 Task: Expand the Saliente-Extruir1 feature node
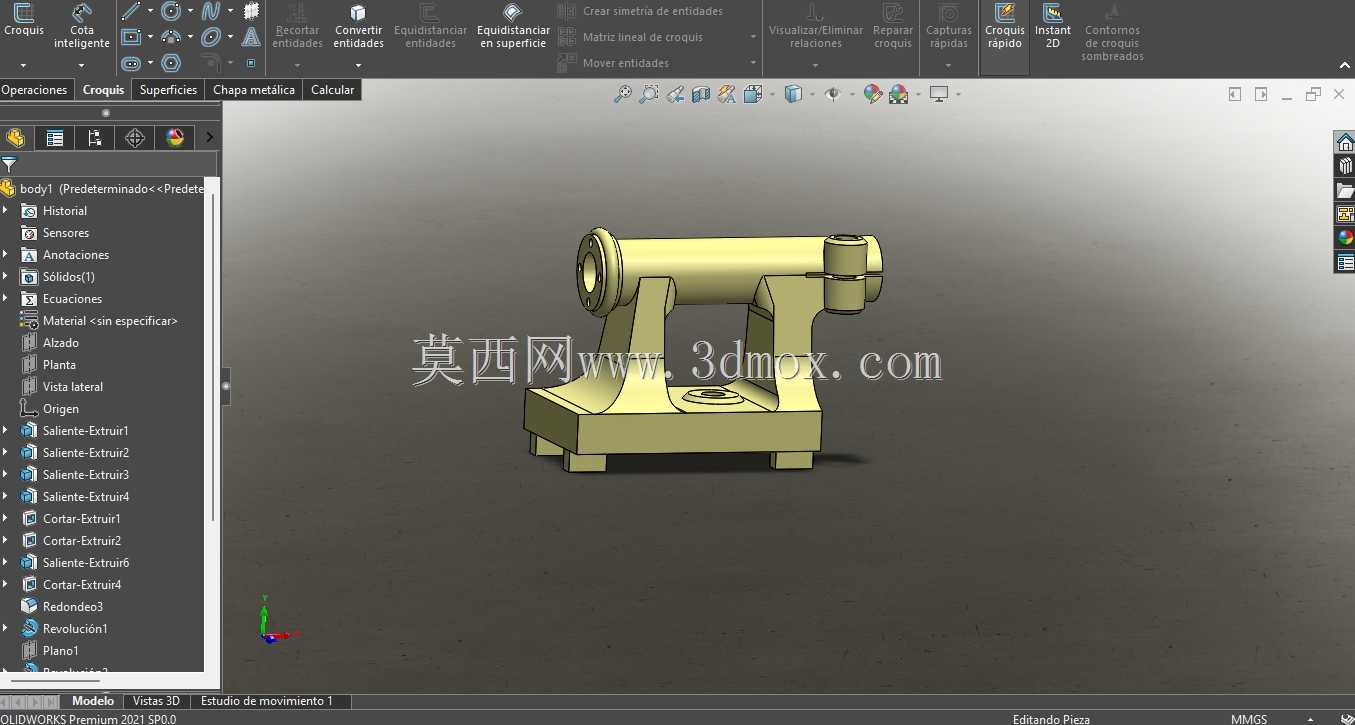(x=5, y=430)
